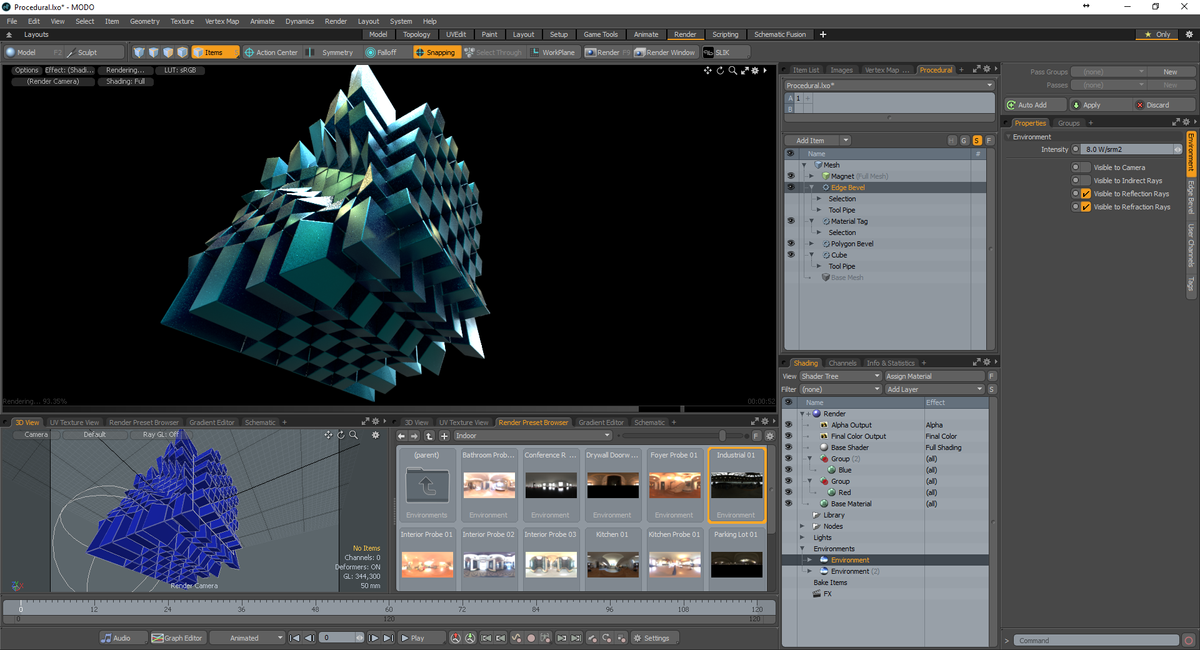
Task: Switch to the Channels tab
Action: click(843, 363)
